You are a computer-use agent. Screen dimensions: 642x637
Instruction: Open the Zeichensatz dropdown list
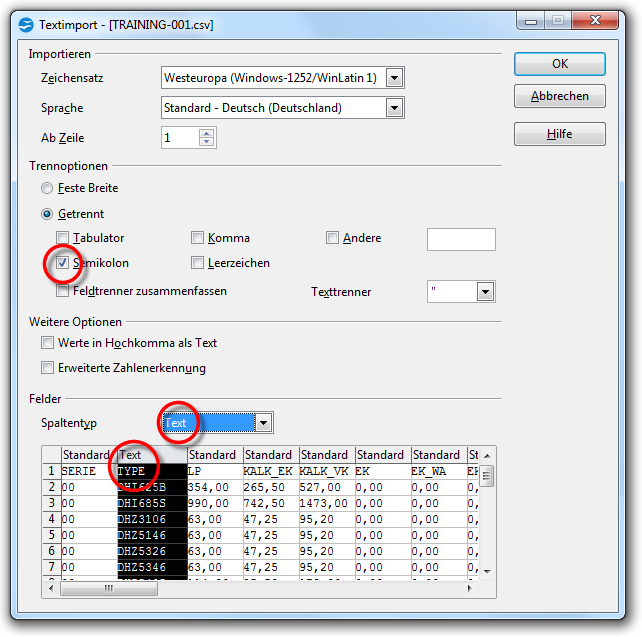pyautogui.click(x=394, y=78)
